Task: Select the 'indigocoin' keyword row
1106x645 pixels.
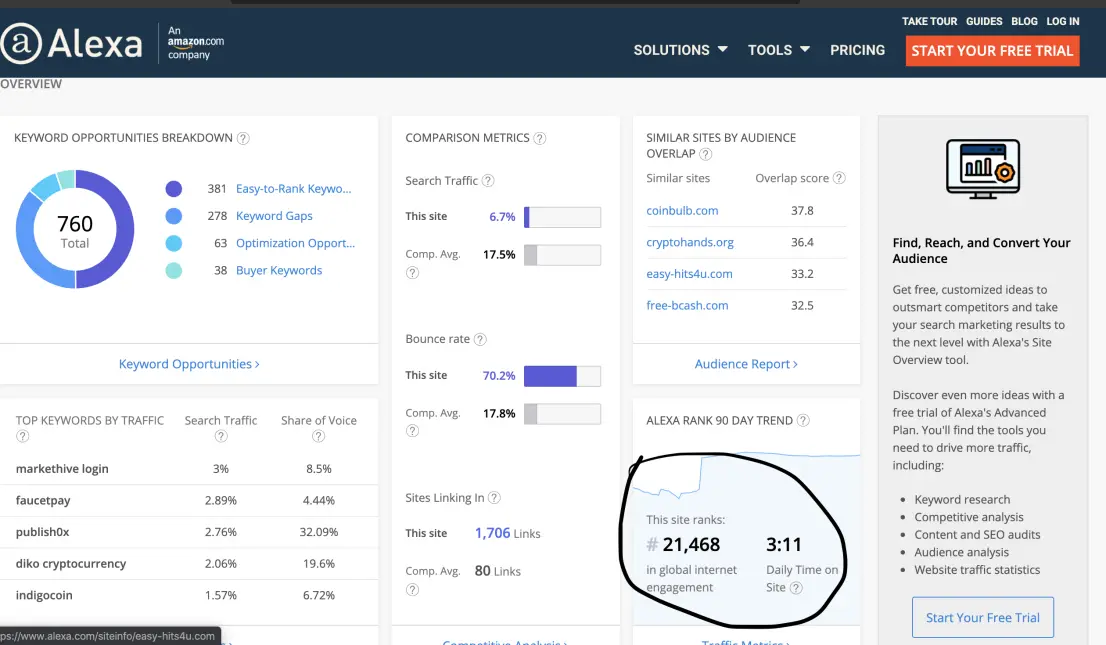Action: (189, 596)
